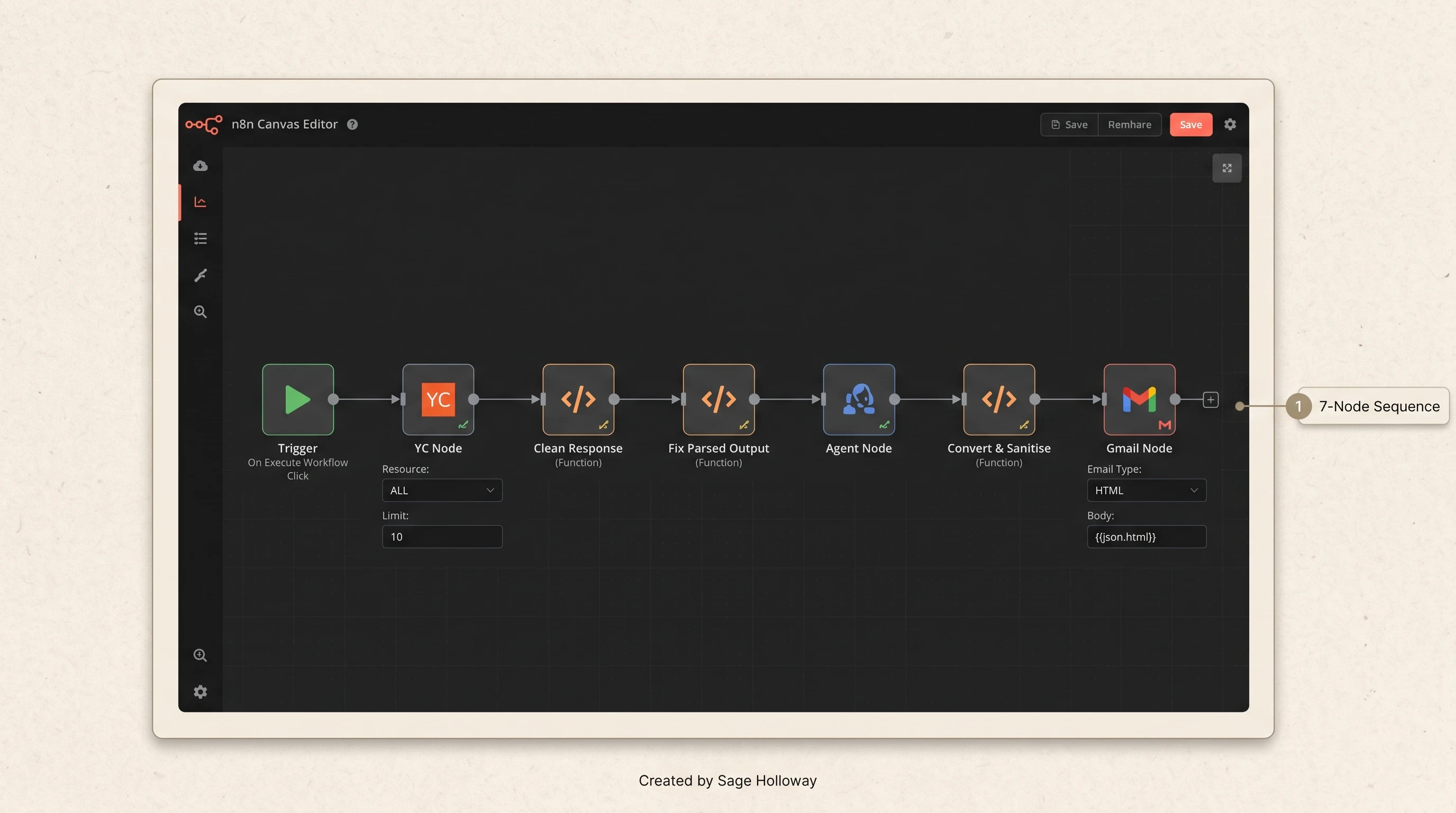Toggle fullscreen canvas expand icon
1456x813 pixels.
click(x=1226, y=168)
